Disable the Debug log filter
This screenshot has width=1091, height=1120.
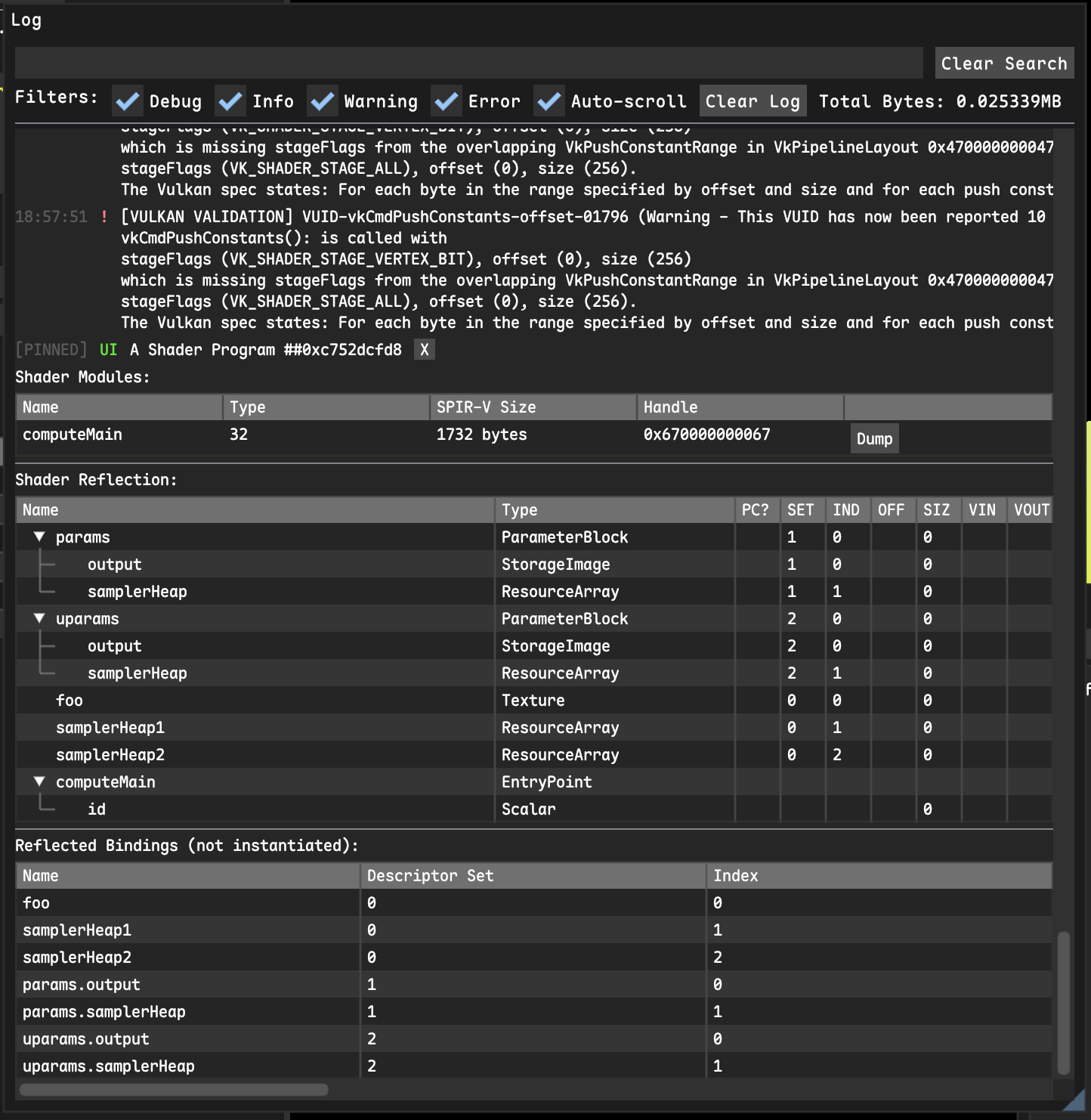(x=127, y=100)
